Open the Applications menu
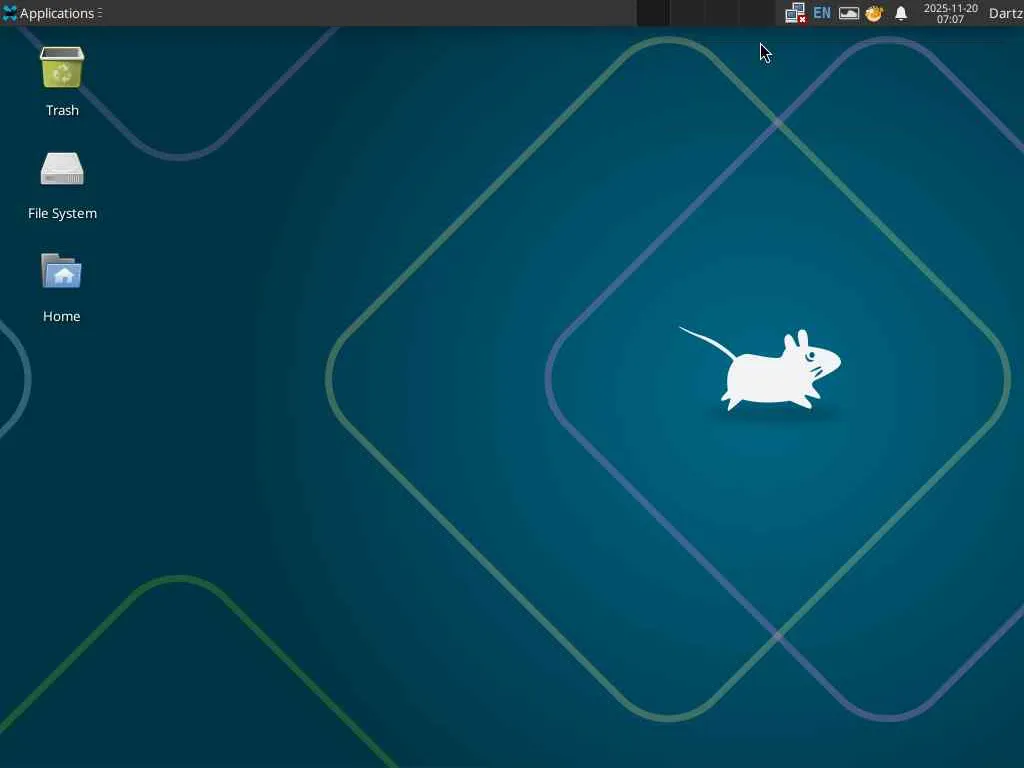1024x768 pixels. tap(52, 13)
